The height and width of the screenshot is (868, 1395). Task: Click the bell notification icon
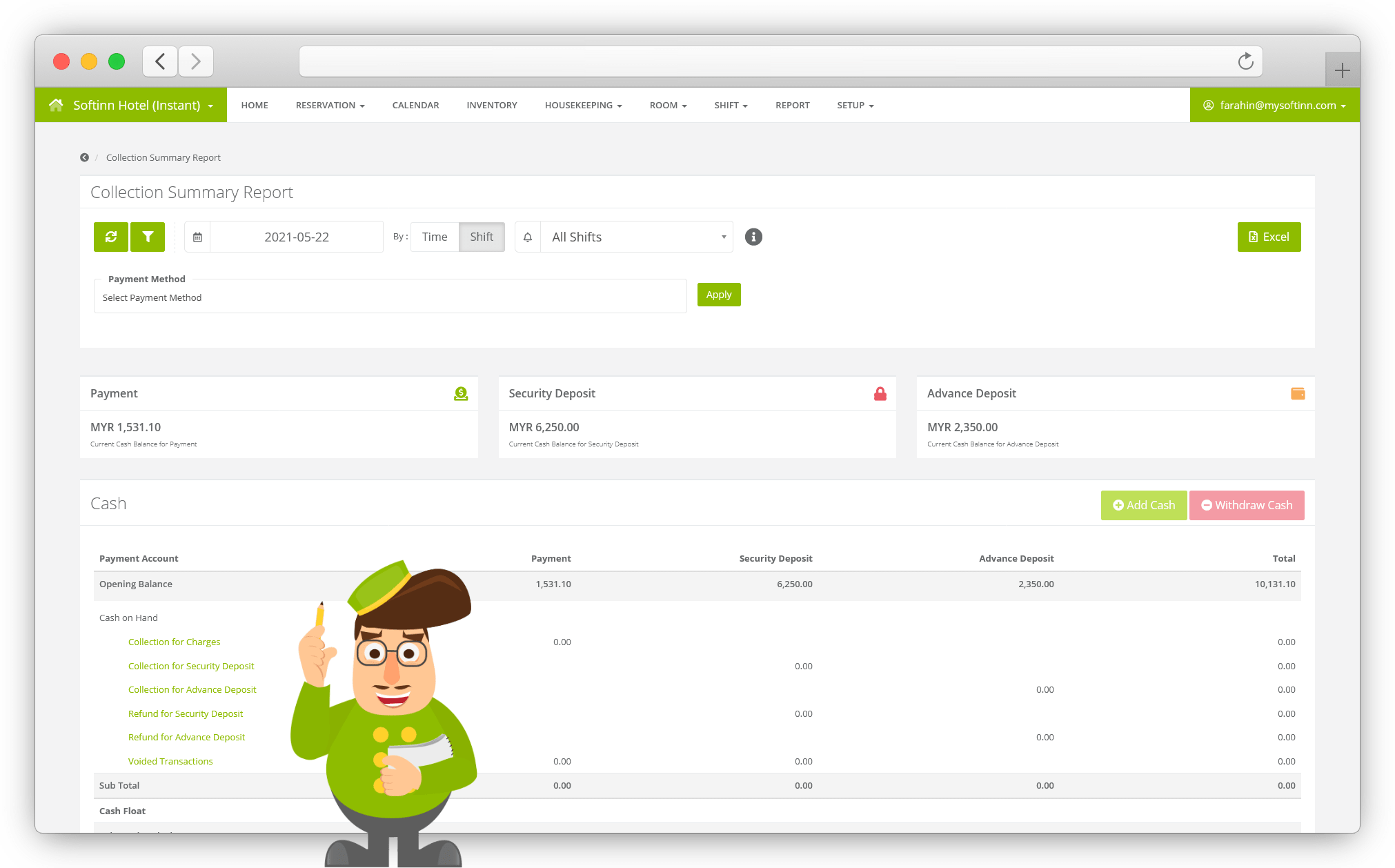tap(527, 237)
